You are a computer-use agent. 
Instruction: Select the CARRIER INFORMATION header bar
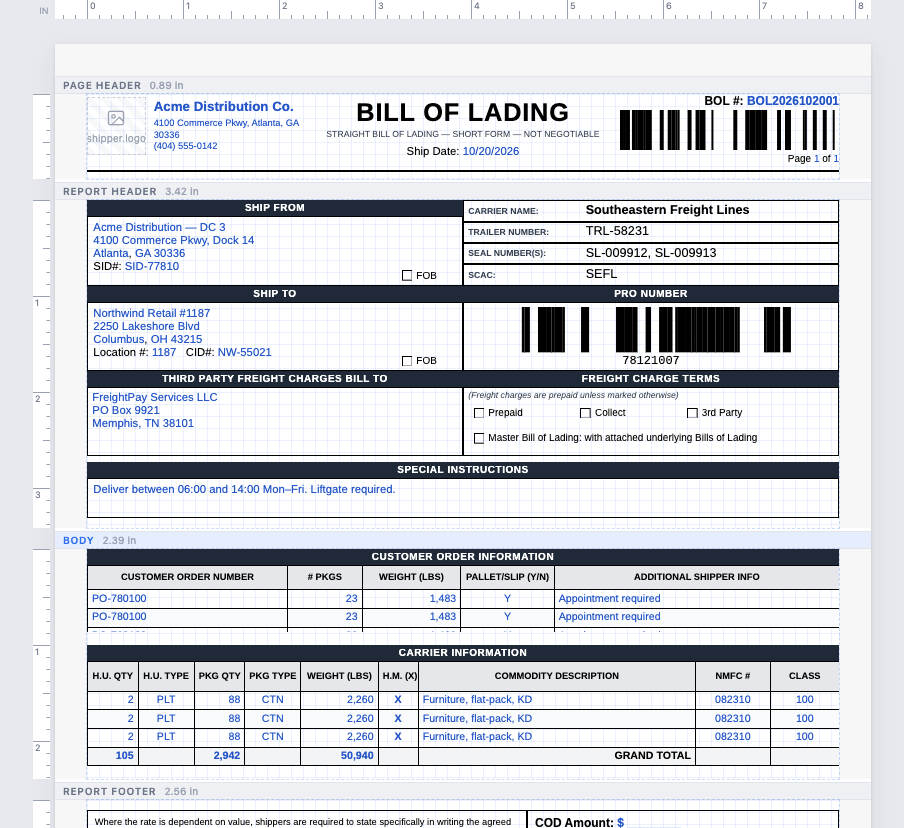pyautogui.click(x=463, y=653)
